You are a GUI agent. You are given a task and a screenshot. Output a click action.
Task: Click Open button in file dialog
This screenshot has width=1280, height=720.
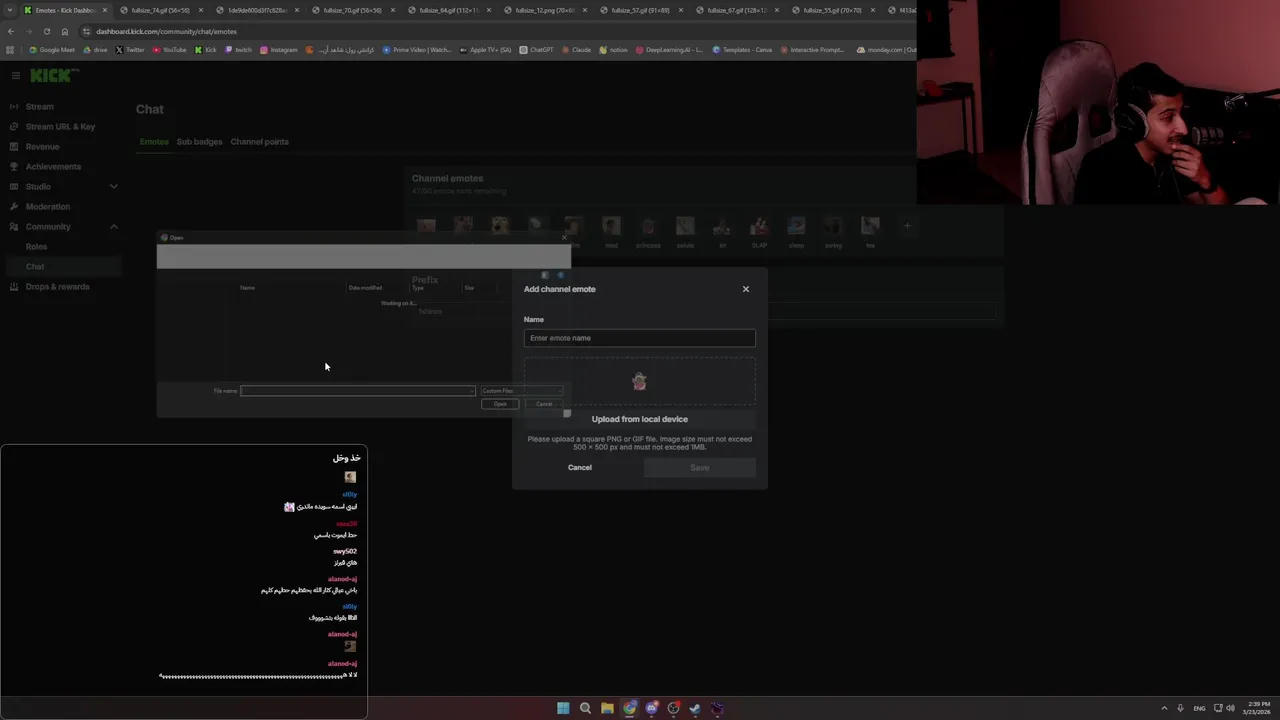point(500,404)
